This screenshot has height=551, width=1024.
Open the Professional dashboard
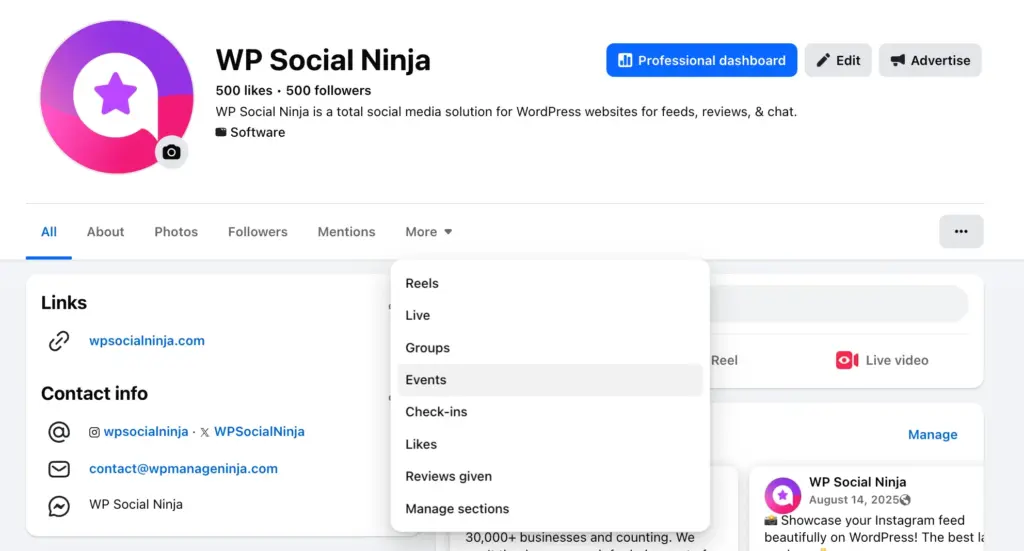click(701, 60)
